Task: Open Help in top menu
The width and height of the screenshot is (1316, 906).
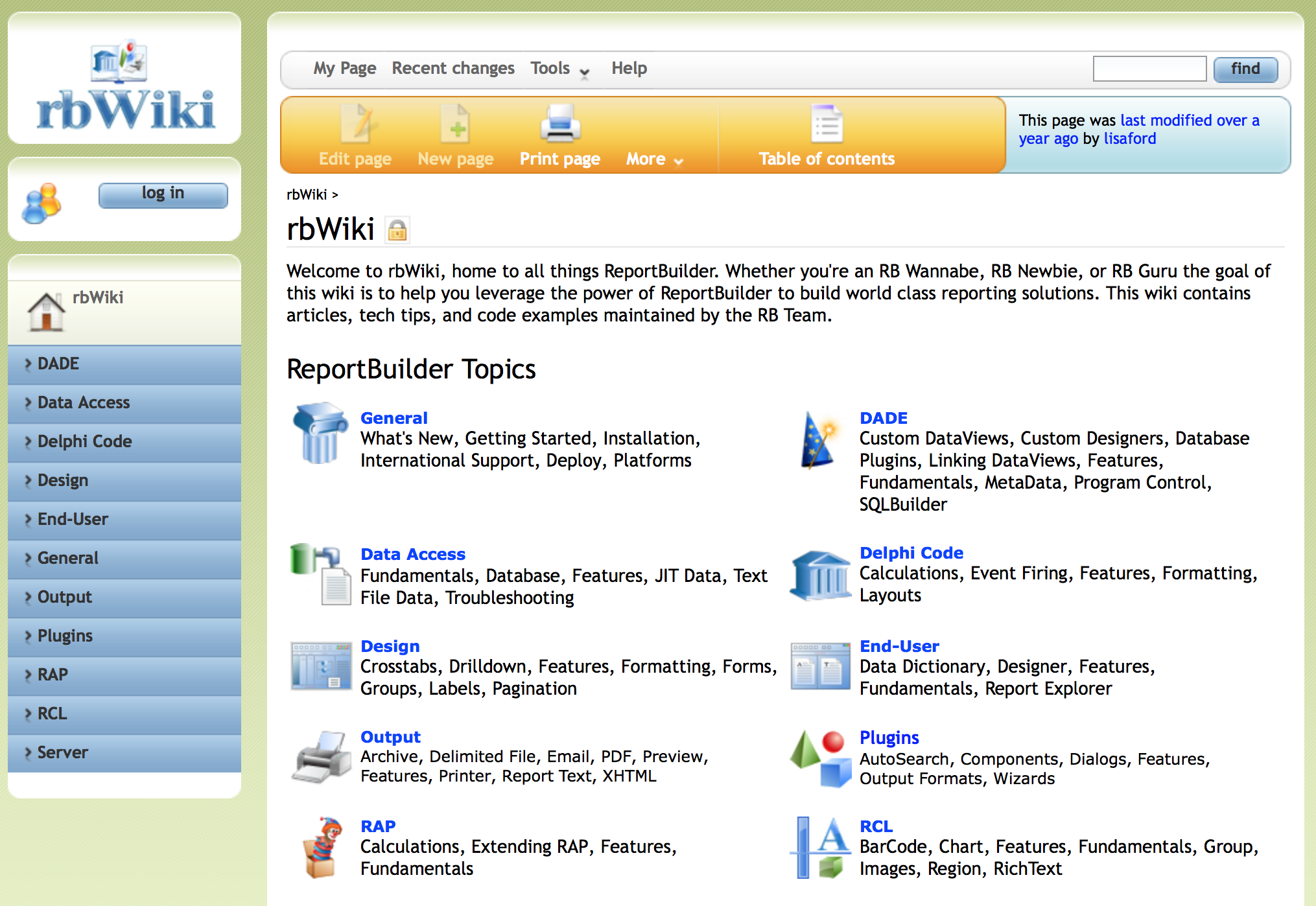Action: [x=629, y=69]
